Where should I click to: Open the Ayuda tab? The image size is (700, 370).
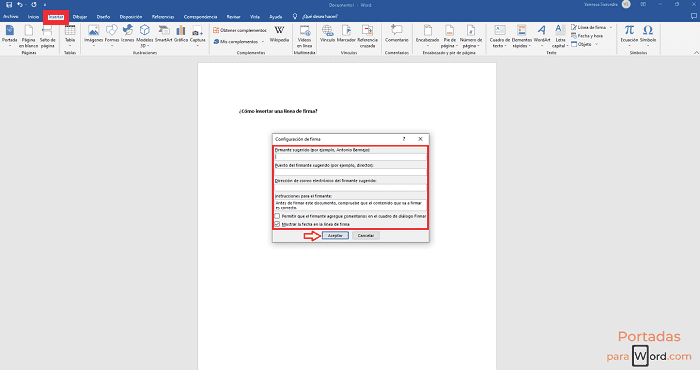click(275, 17)
